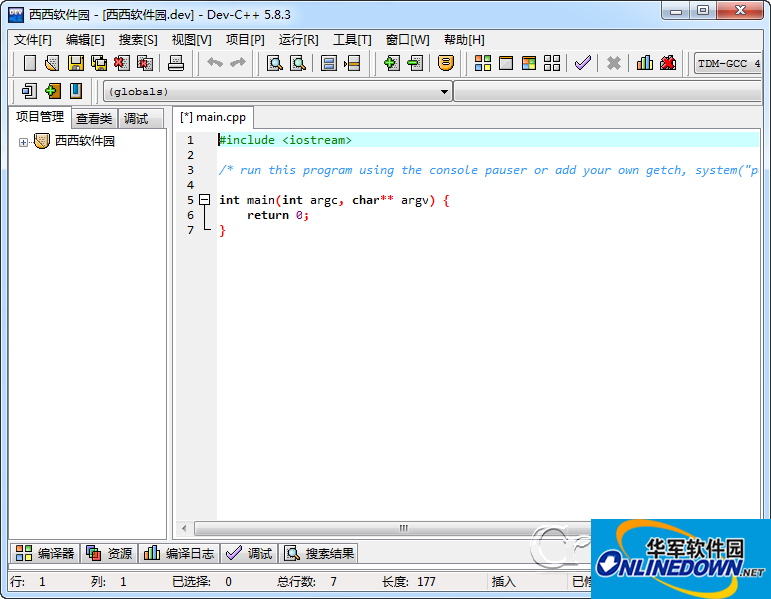This screenshot has height=599, width=771.
Task: Click the New file toolbar icon
Action: point(30,63)
